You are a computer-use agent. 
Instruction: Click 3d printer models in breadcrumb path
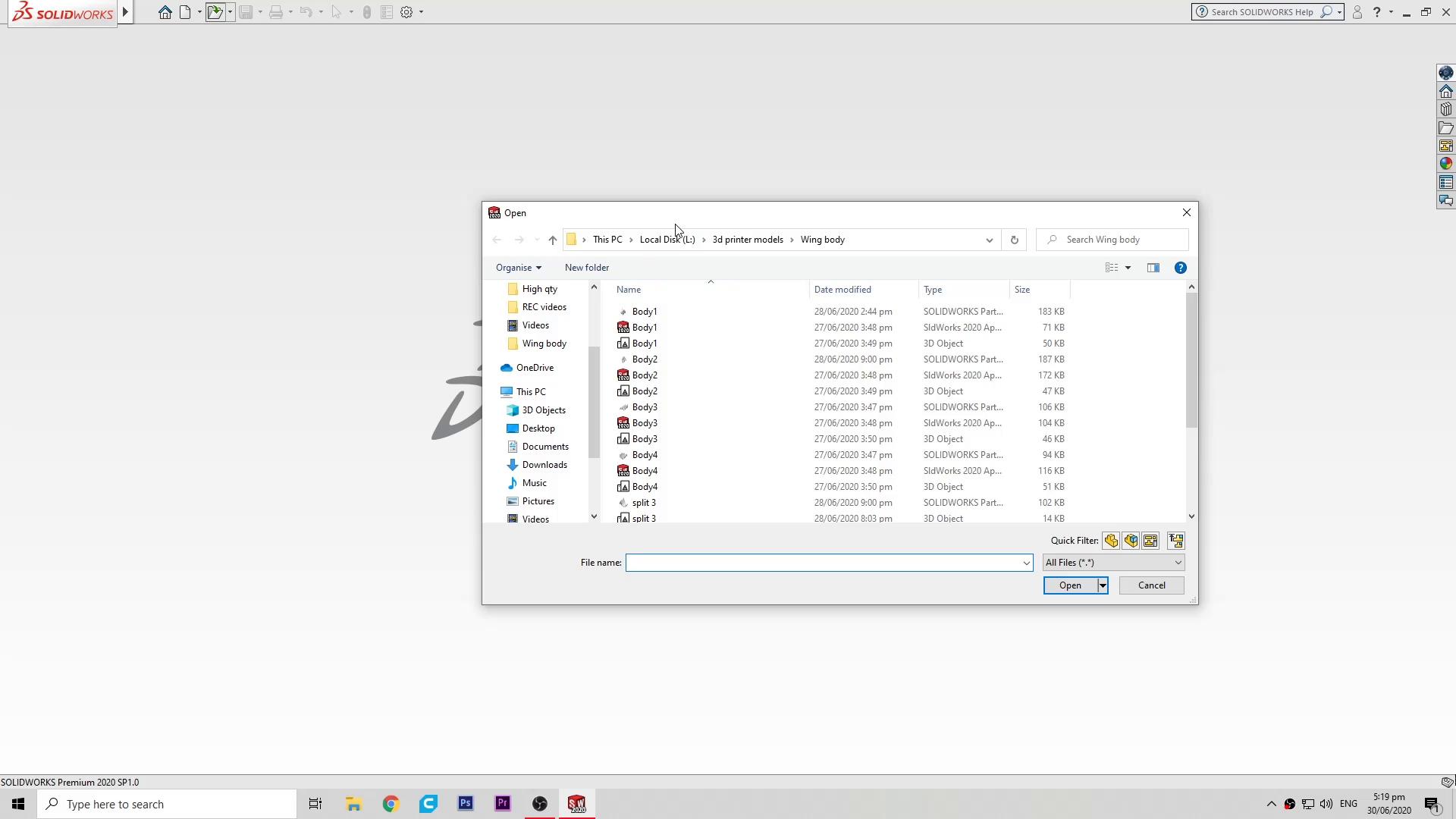[x=748, y=240]
